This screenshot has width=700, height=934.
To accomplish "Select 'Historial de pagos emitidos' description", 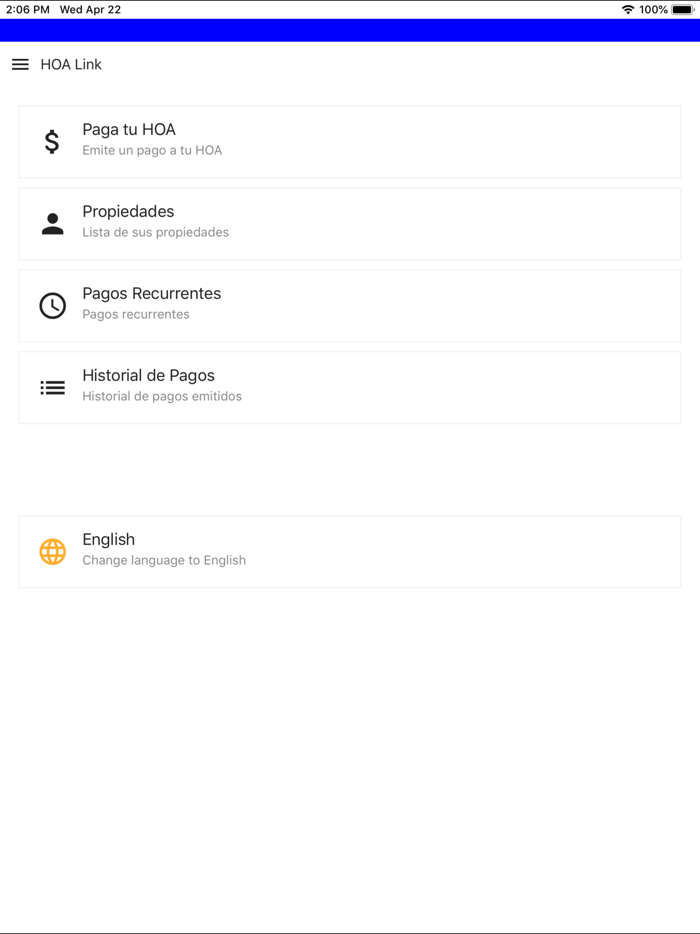I will 162,396.
